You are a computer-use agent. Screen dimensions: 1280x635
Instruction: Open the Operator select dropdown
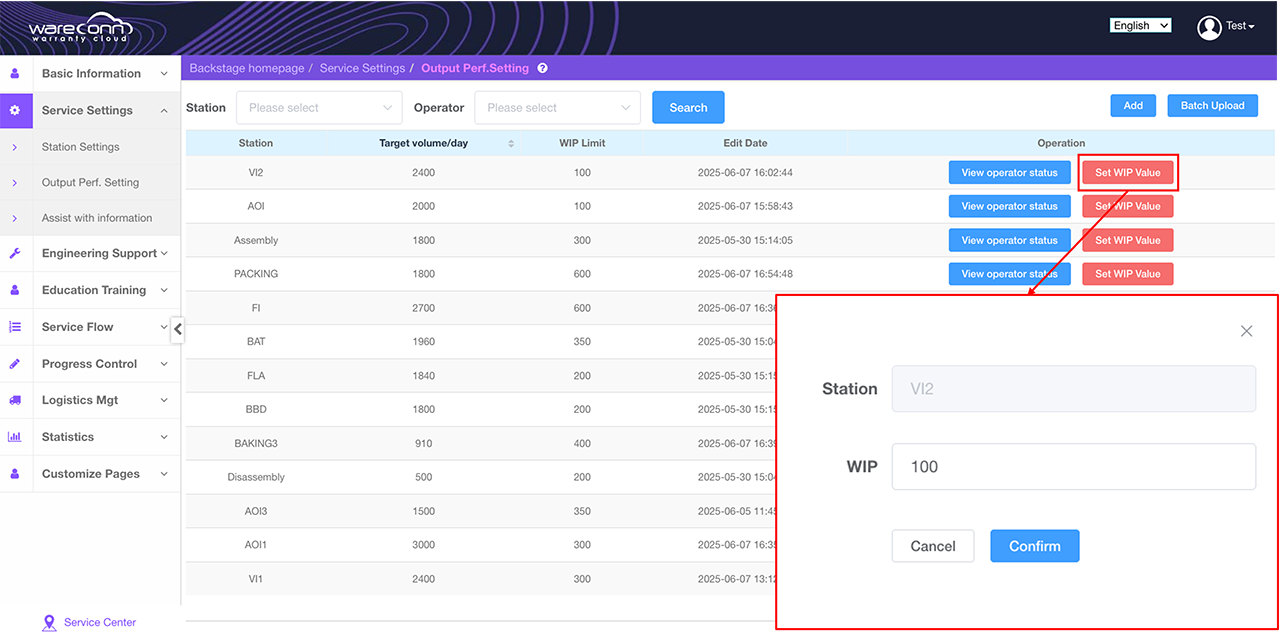557,108
